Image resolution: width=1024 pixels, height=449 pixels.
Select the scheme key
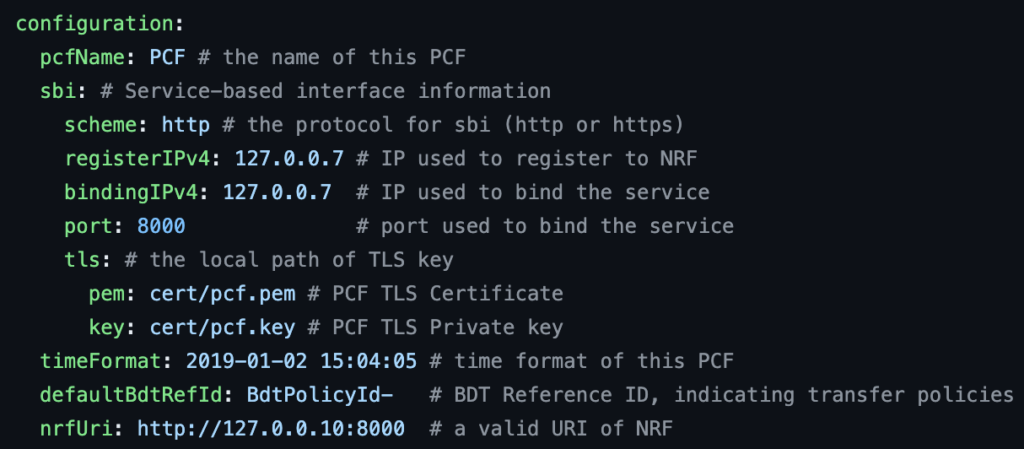[101, 125]
